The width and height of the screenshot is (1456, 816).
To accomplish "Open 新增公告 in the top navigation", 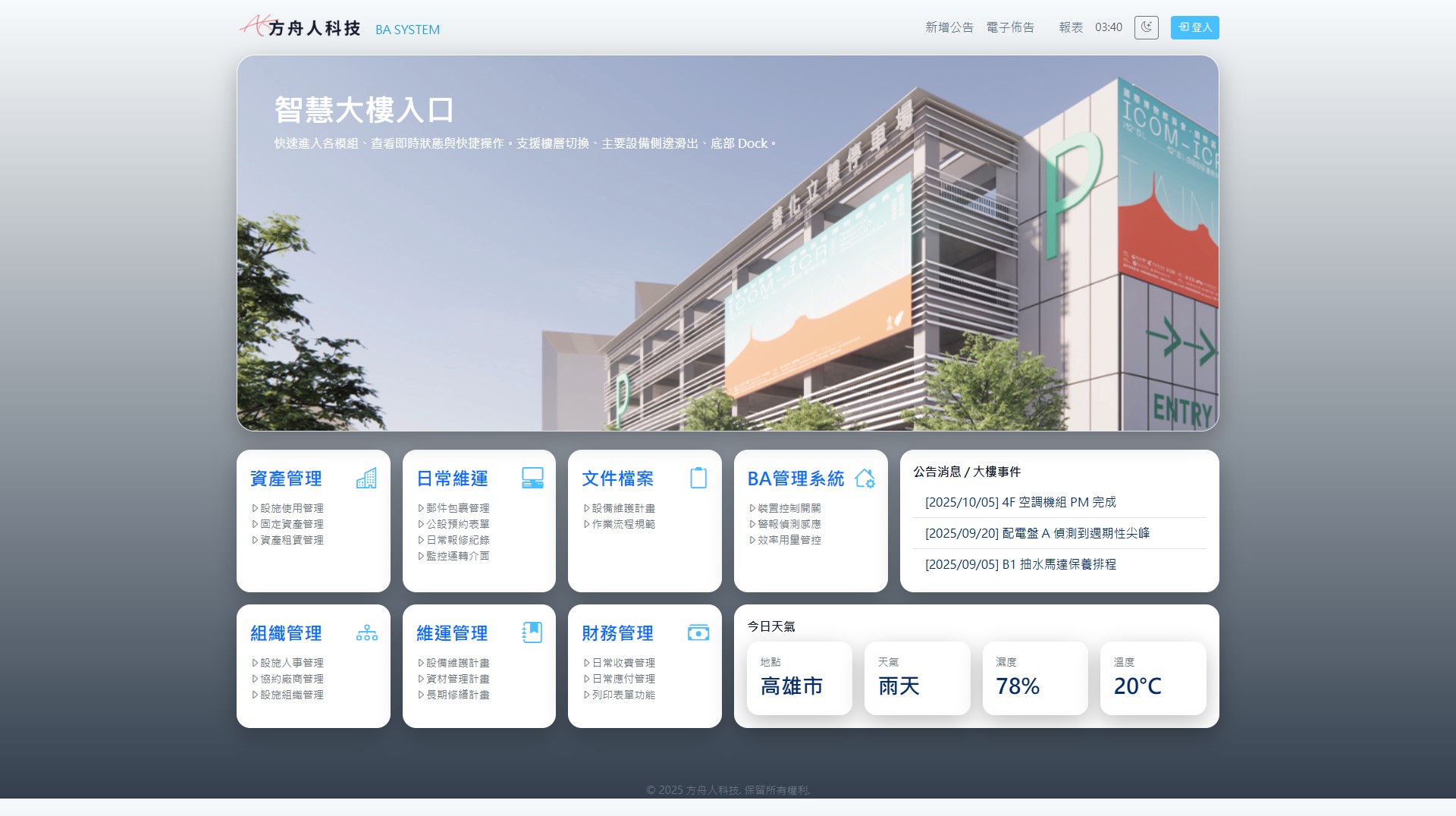I will coord(949,27).
